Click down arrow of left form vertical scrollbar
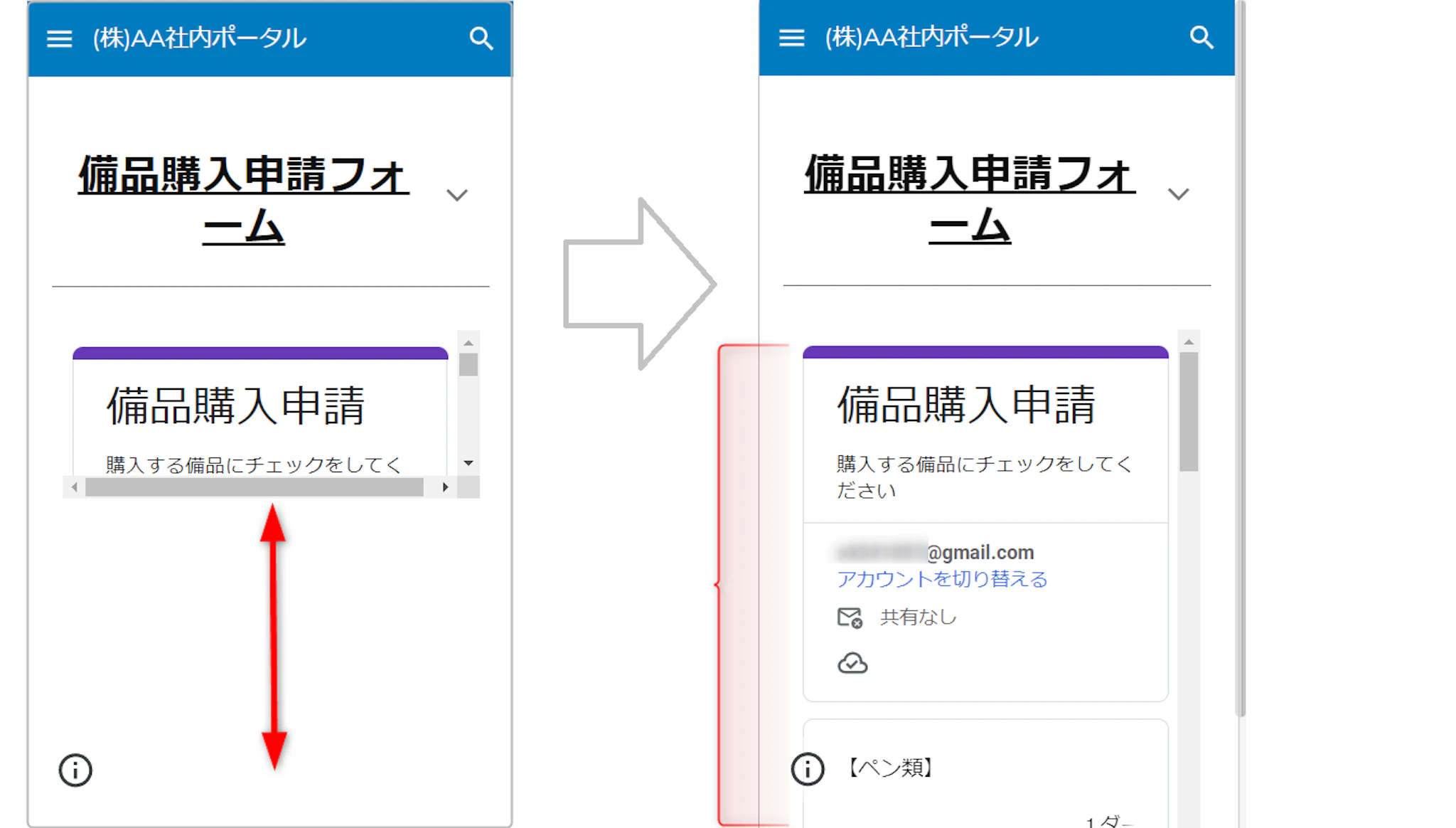The height and width of the screenshot is (828, 1456). [469, 463]
